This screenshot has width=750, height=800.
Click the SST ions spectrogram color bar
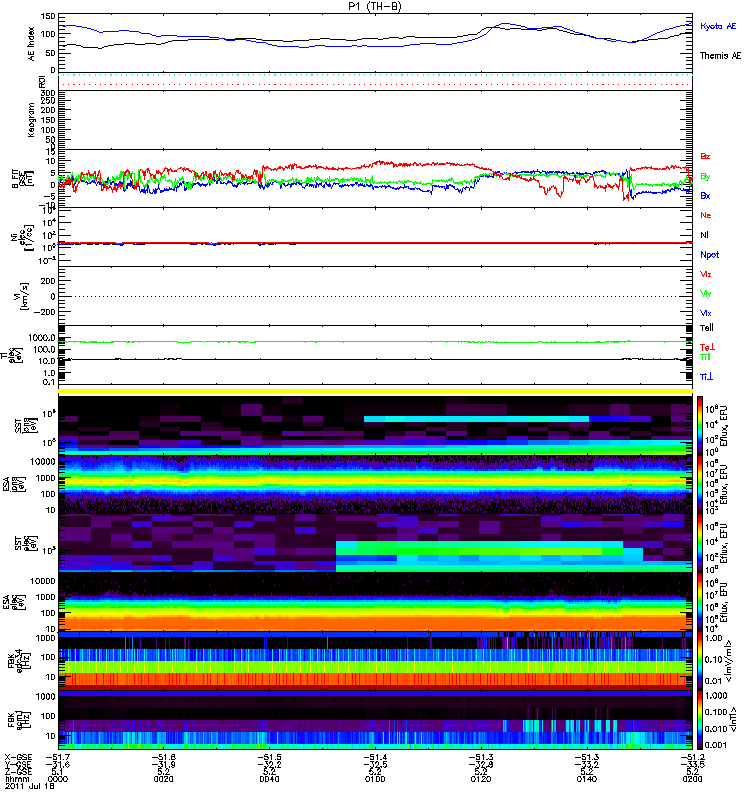[x=700, y=426]
